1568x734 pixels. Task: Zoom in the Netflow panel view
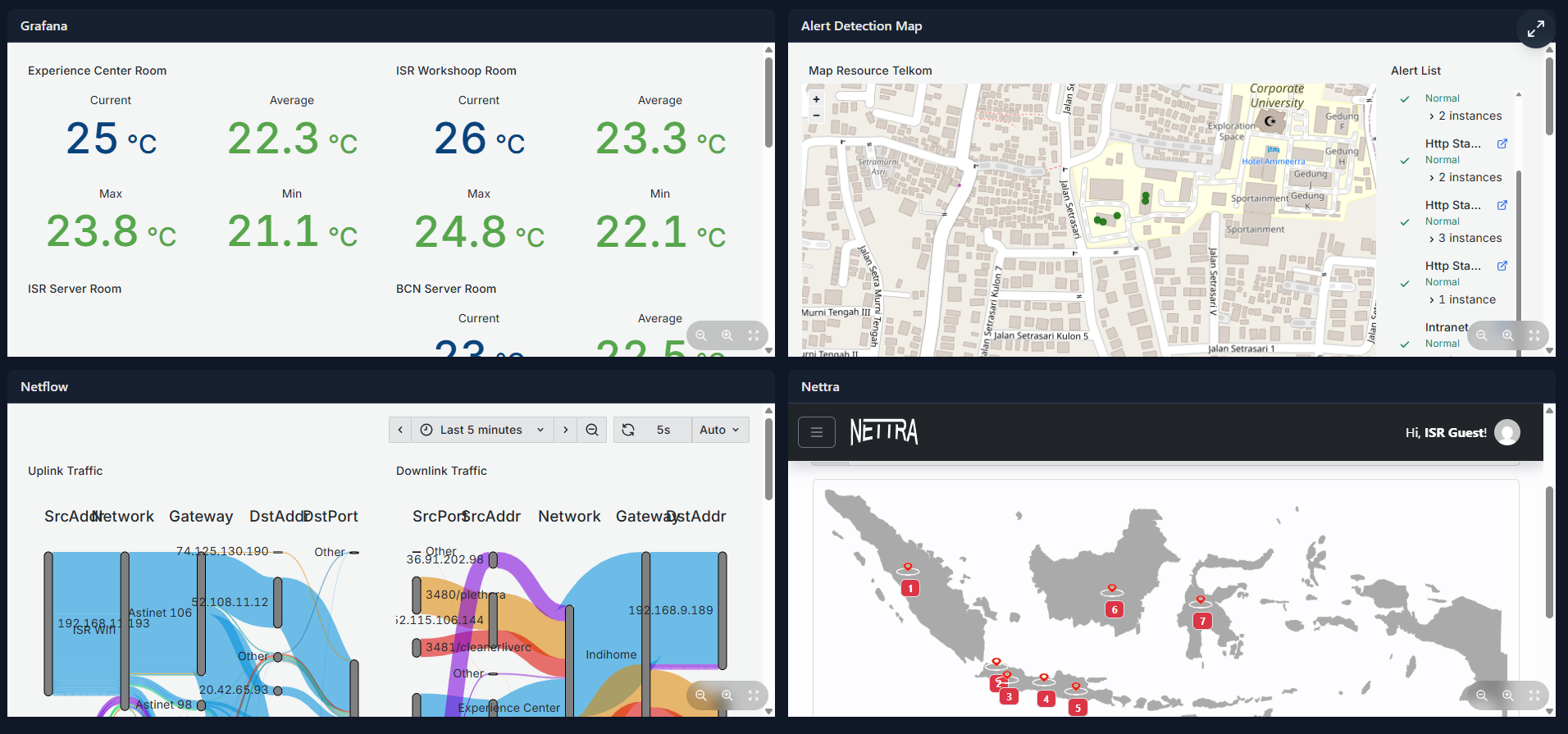tap(727, 695)
